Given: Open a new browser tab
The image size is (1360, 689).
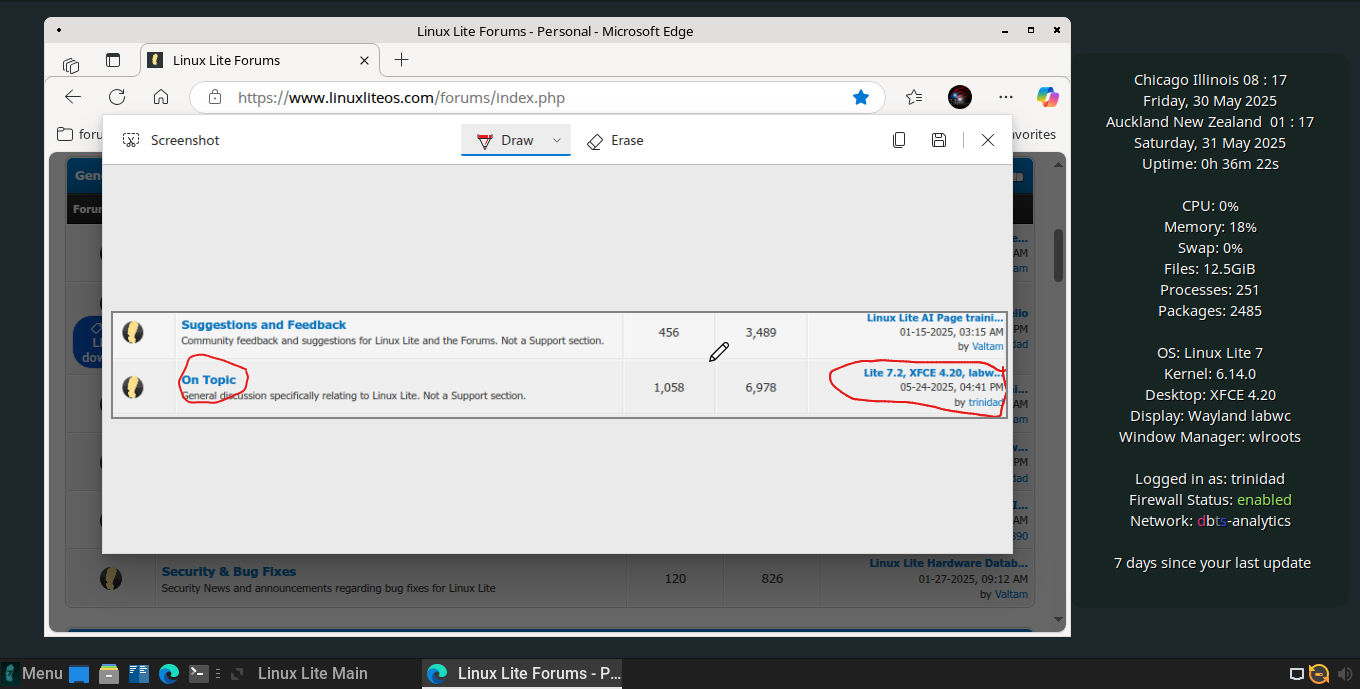Looking at the screenshot, I should coord(401,60).
